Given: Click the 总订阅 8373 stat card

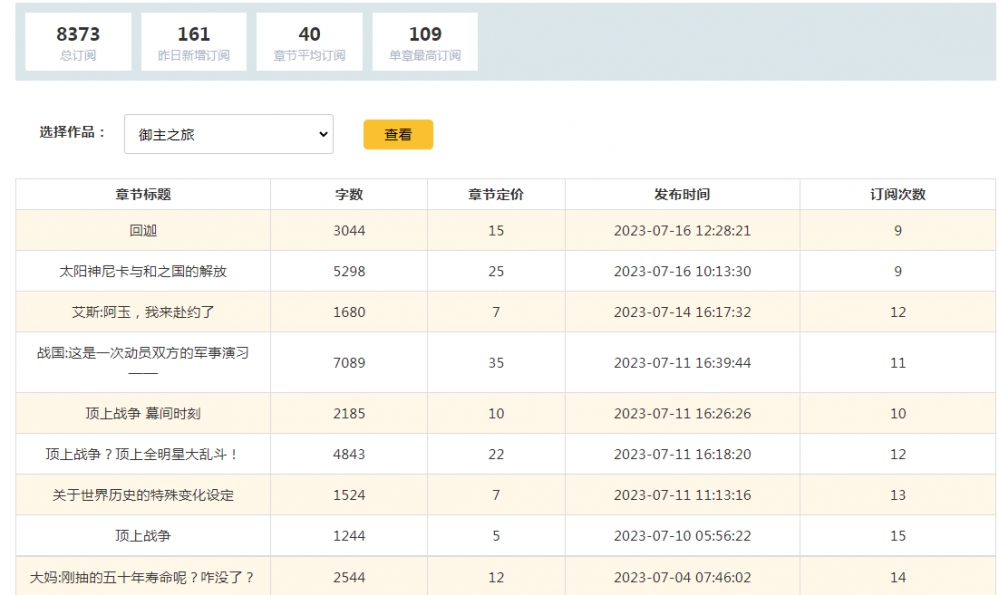Looking at the screenshot, I should click(x=78, y=42).
